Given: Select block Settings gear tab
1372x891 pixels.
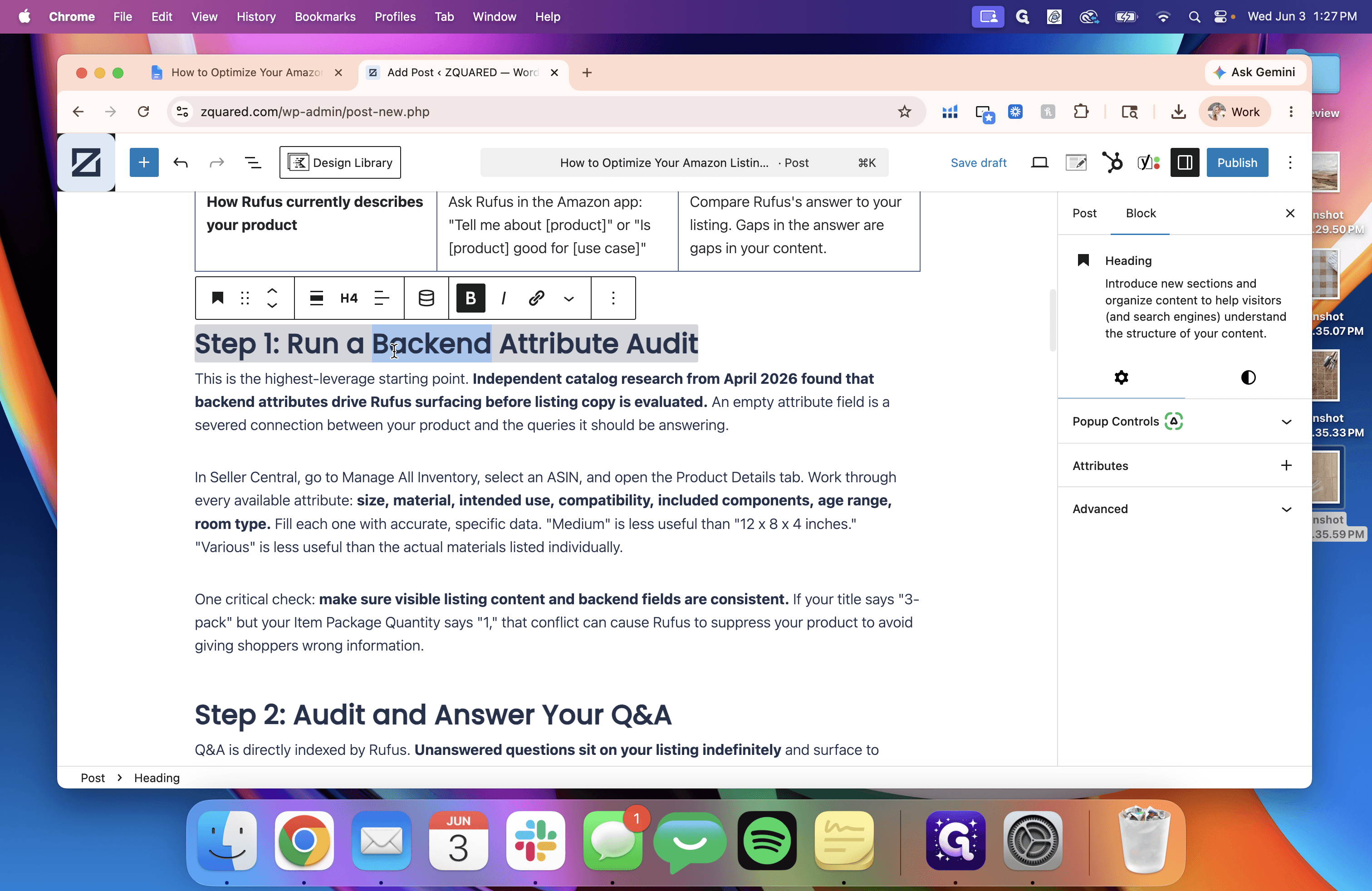Looking at the screenshot, I should 1121,377.
